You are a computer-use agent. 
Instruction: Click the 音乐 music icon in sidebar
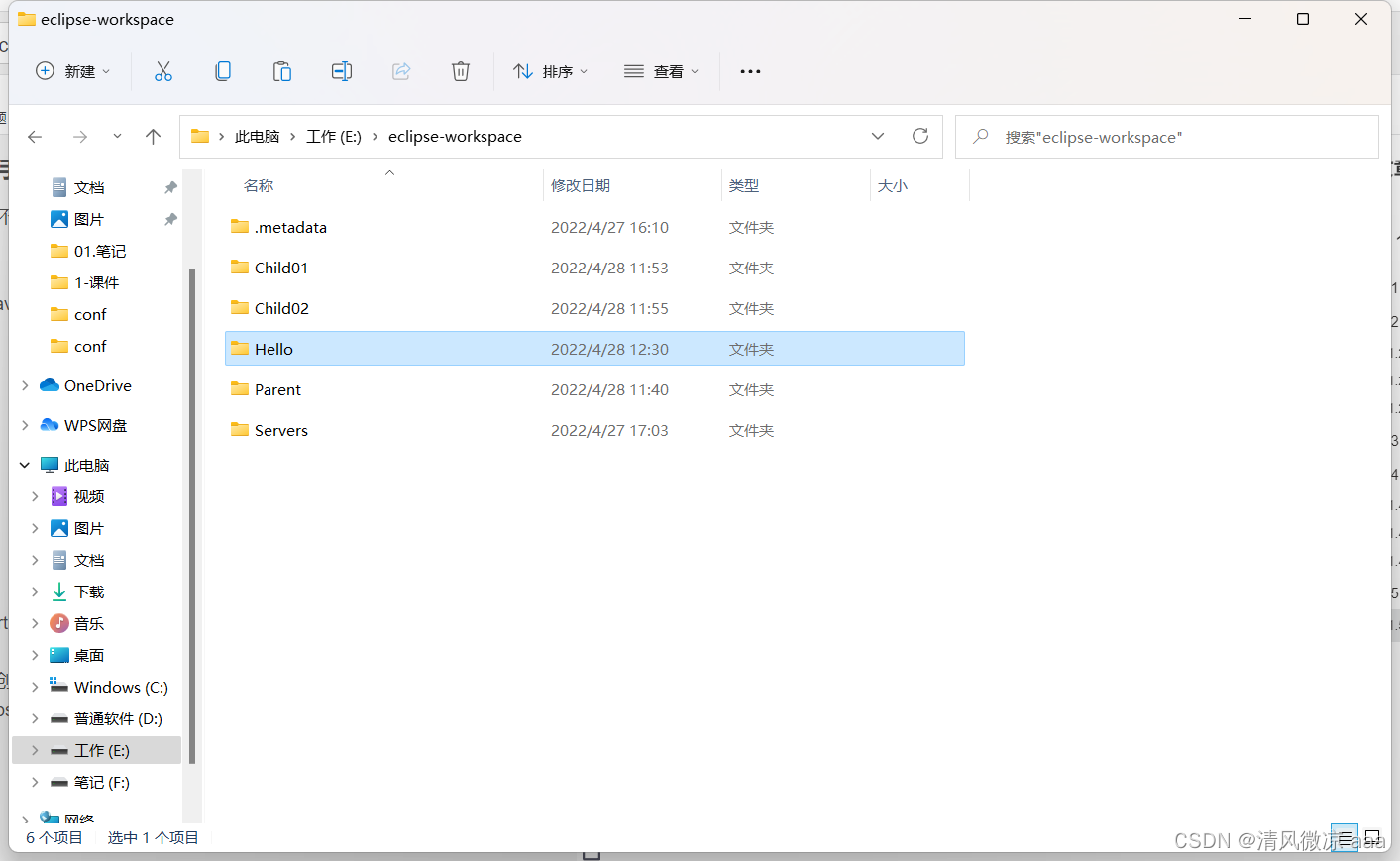[x=59, y=623]
